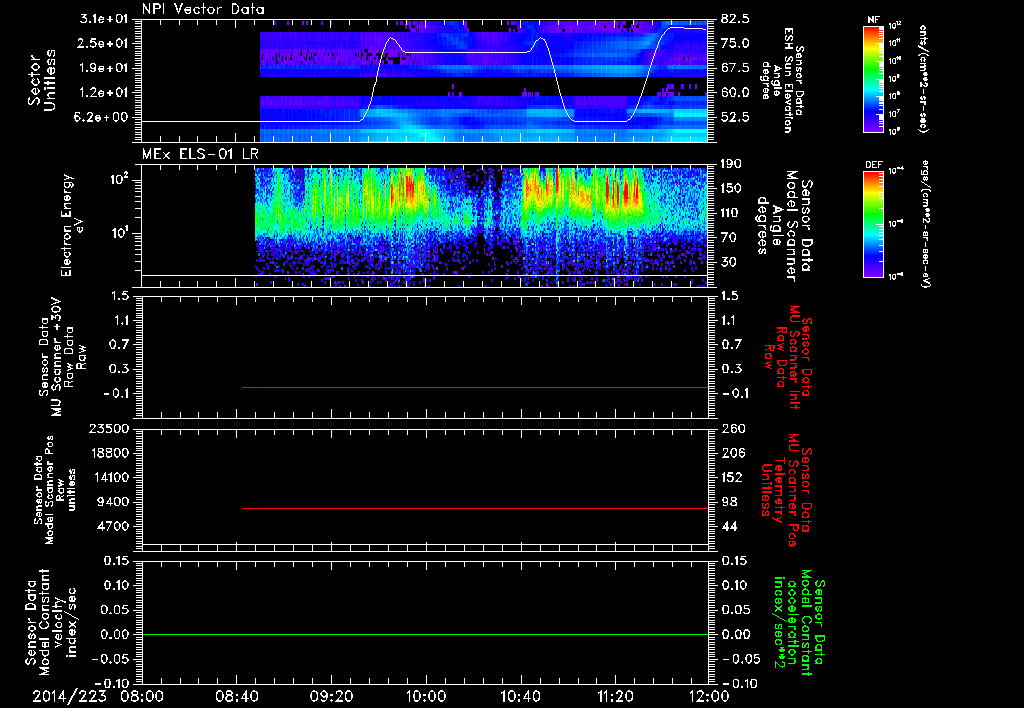Click the DEF color bar
Screen dimensions: 1024x708
(x=874, y=223)
